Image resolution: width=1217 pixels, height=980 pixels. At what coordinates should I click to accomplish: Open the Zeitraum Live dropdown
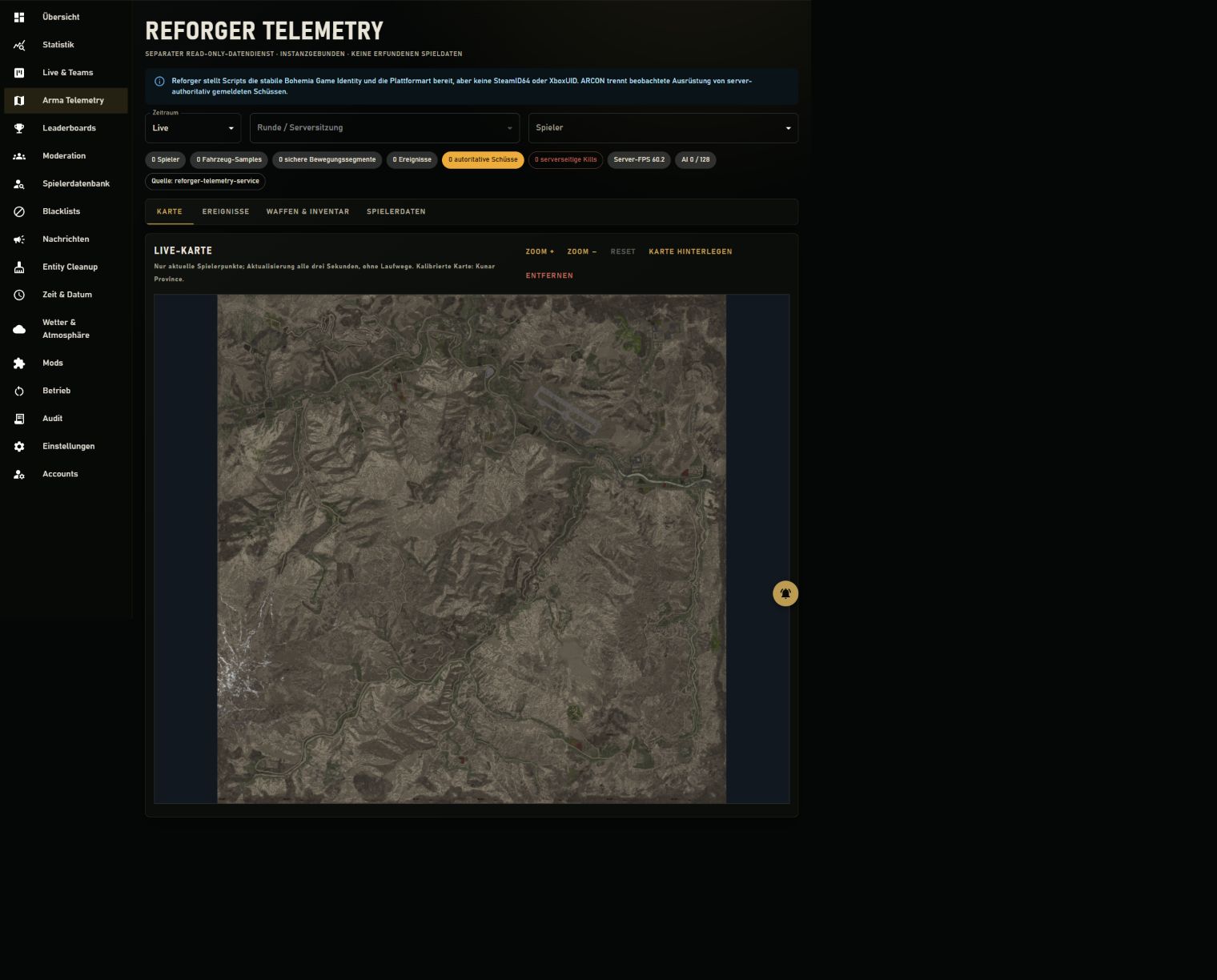(x=193, y=128)
